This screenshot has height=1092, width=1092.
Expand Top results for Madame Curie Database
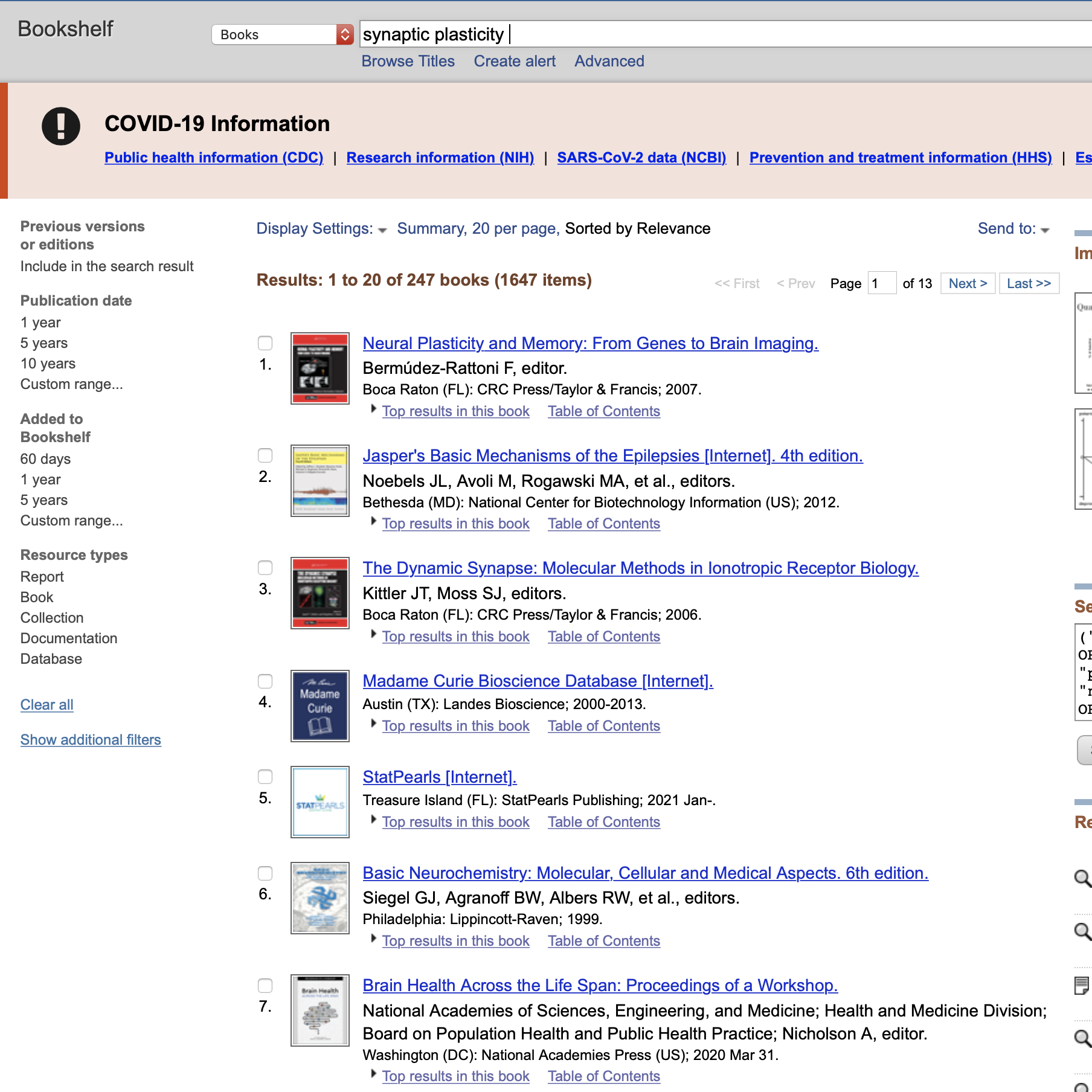455,726
